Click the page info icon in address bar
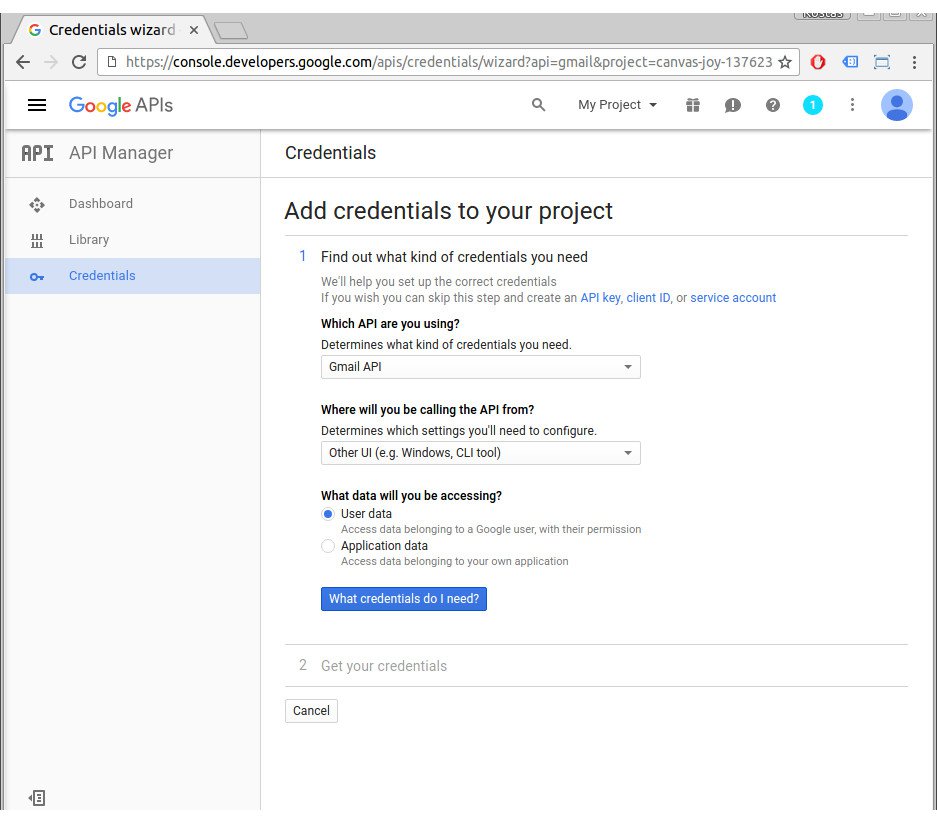Image resolution: width=937 pixels, height=823 pixels. (112, 62)
